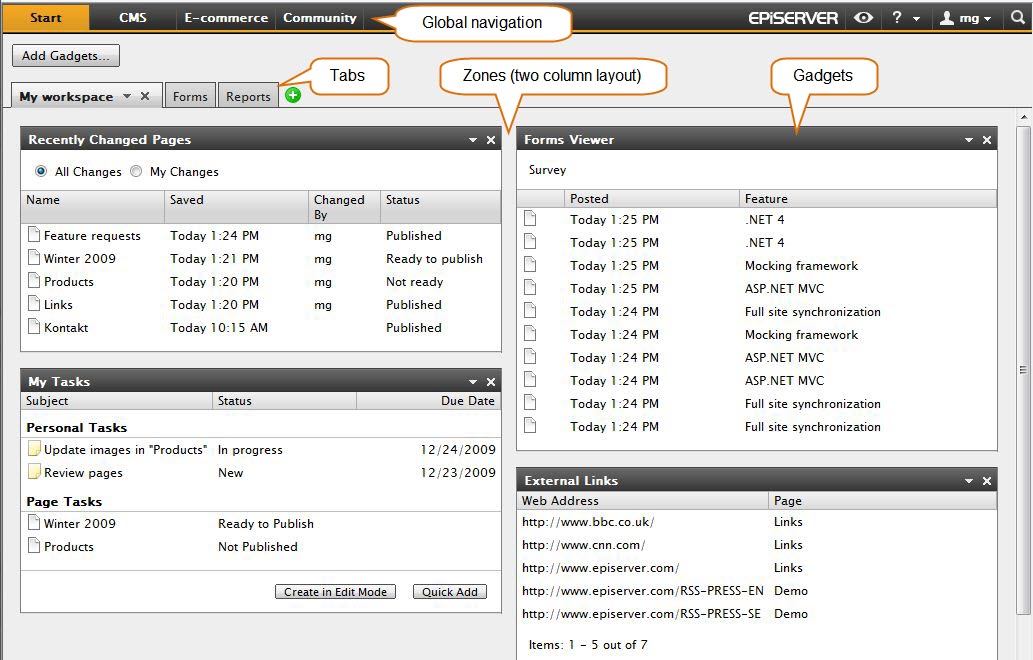Click the eye preview icon in the top bar
This screenshot has height=660, width=1033.
tap(862, 17)
